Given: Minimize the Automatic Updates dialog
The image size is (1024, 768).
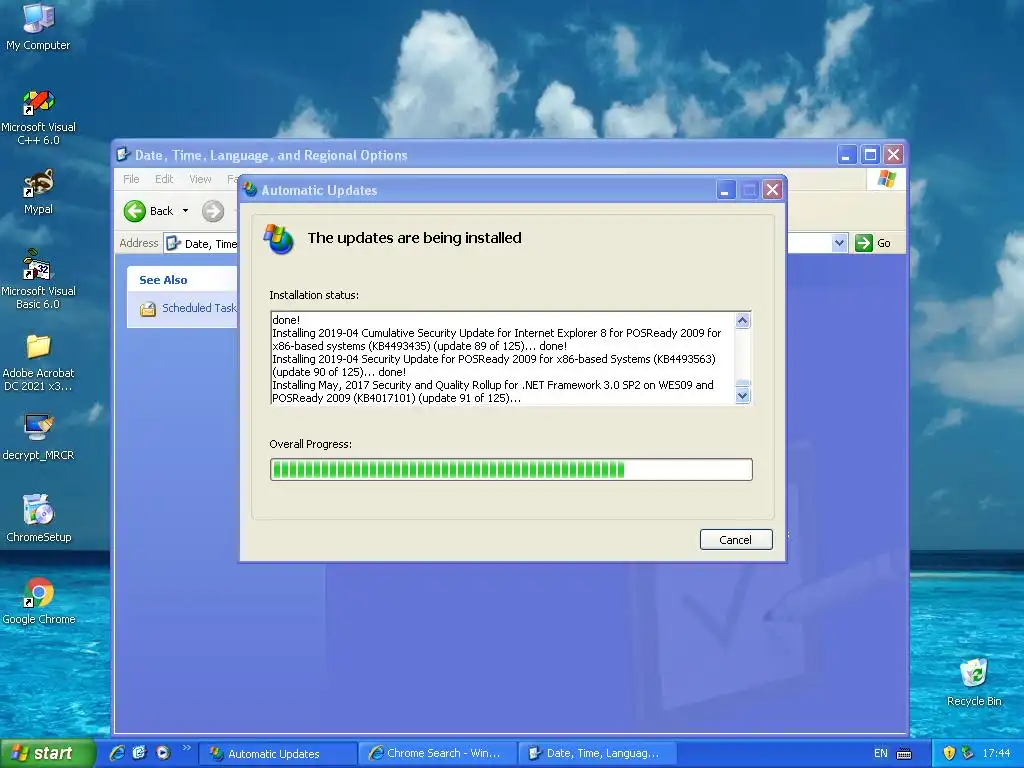Looking at the screenshot, I should (x=726, y=190).
